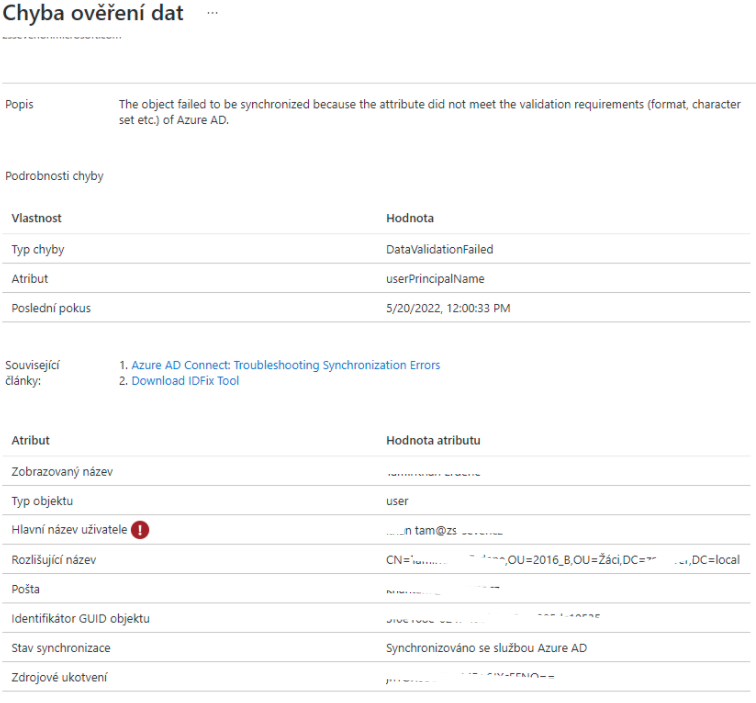Click the red error icon by Hlavní název uživatele
This screenshot has height=703, width=756.
[140, 530]
